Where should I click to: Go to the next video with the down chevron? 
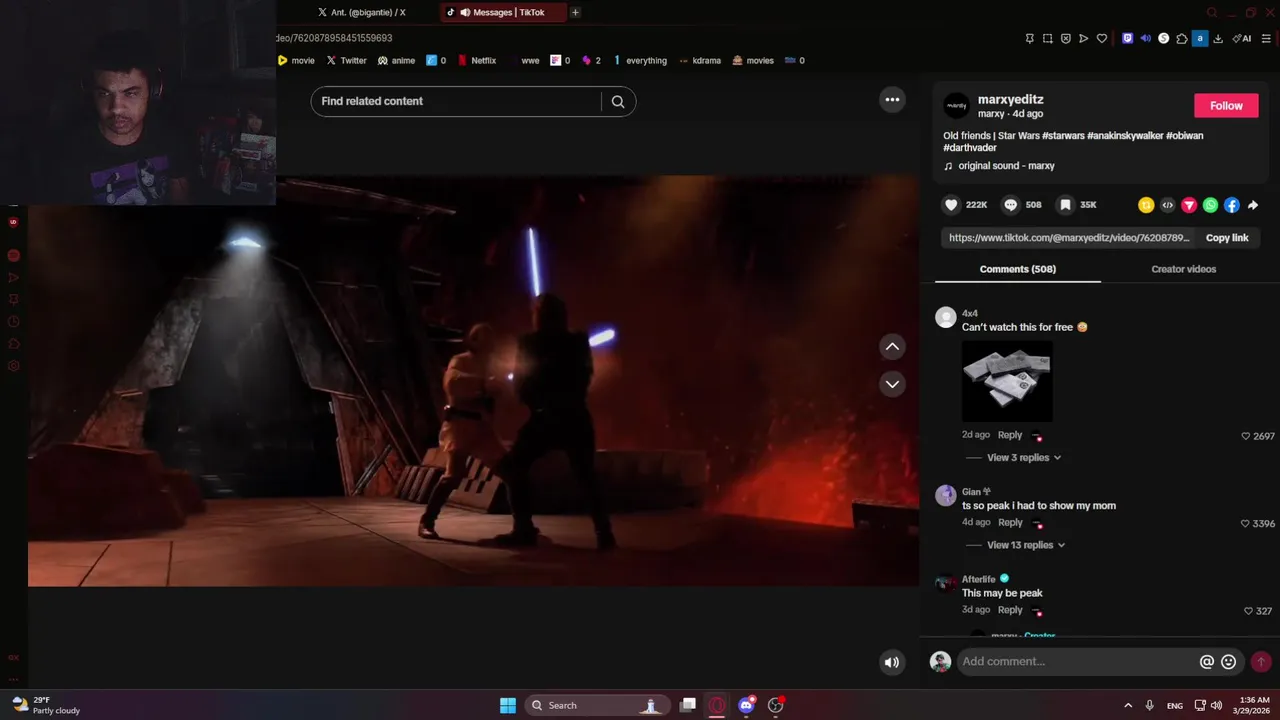tap(892, 384)
